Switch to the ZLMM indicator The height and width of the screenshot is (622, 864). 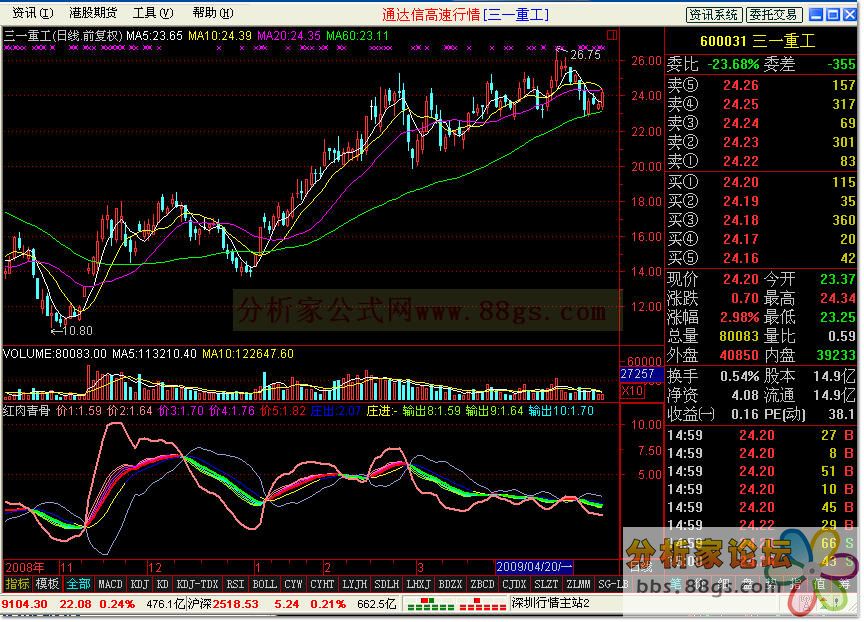578,584
